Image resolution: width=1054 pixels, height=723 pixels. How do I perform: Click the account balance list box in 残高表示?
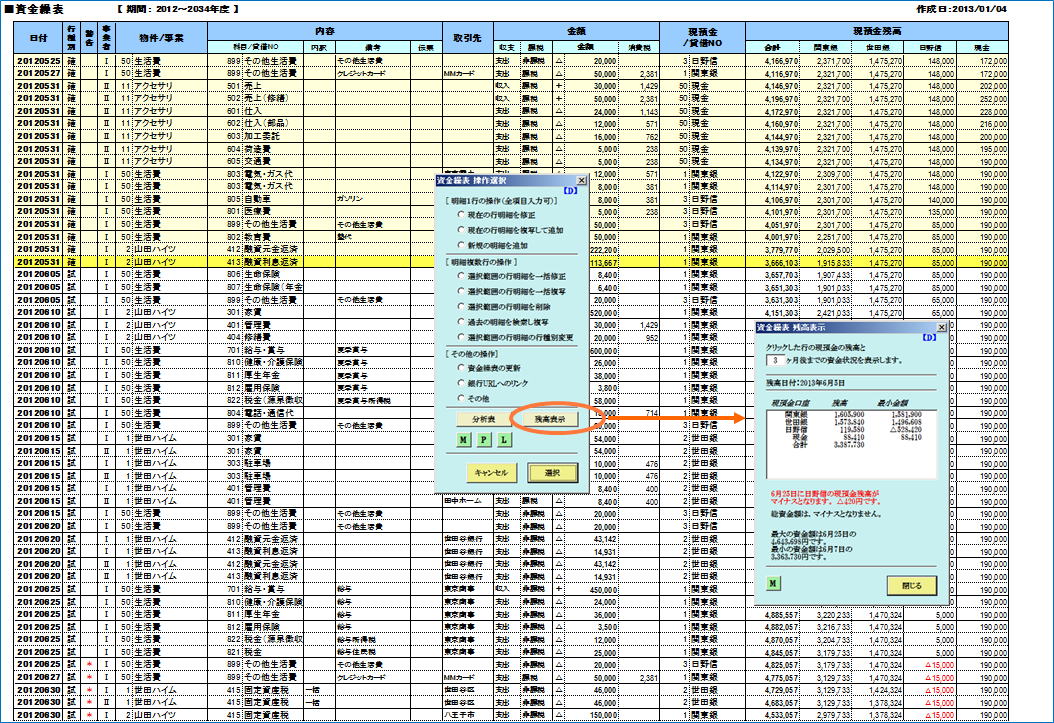tap(852, 443)
